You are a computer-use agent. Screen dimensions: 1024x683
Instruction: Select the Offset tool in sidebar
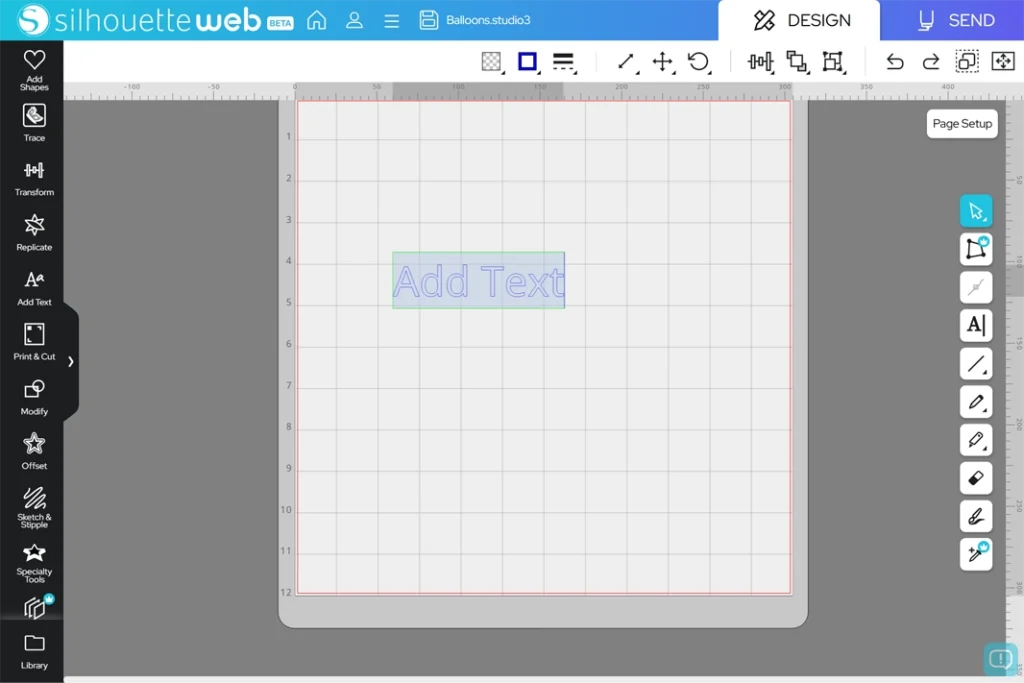pyautogui.click(x=34, y=450)
